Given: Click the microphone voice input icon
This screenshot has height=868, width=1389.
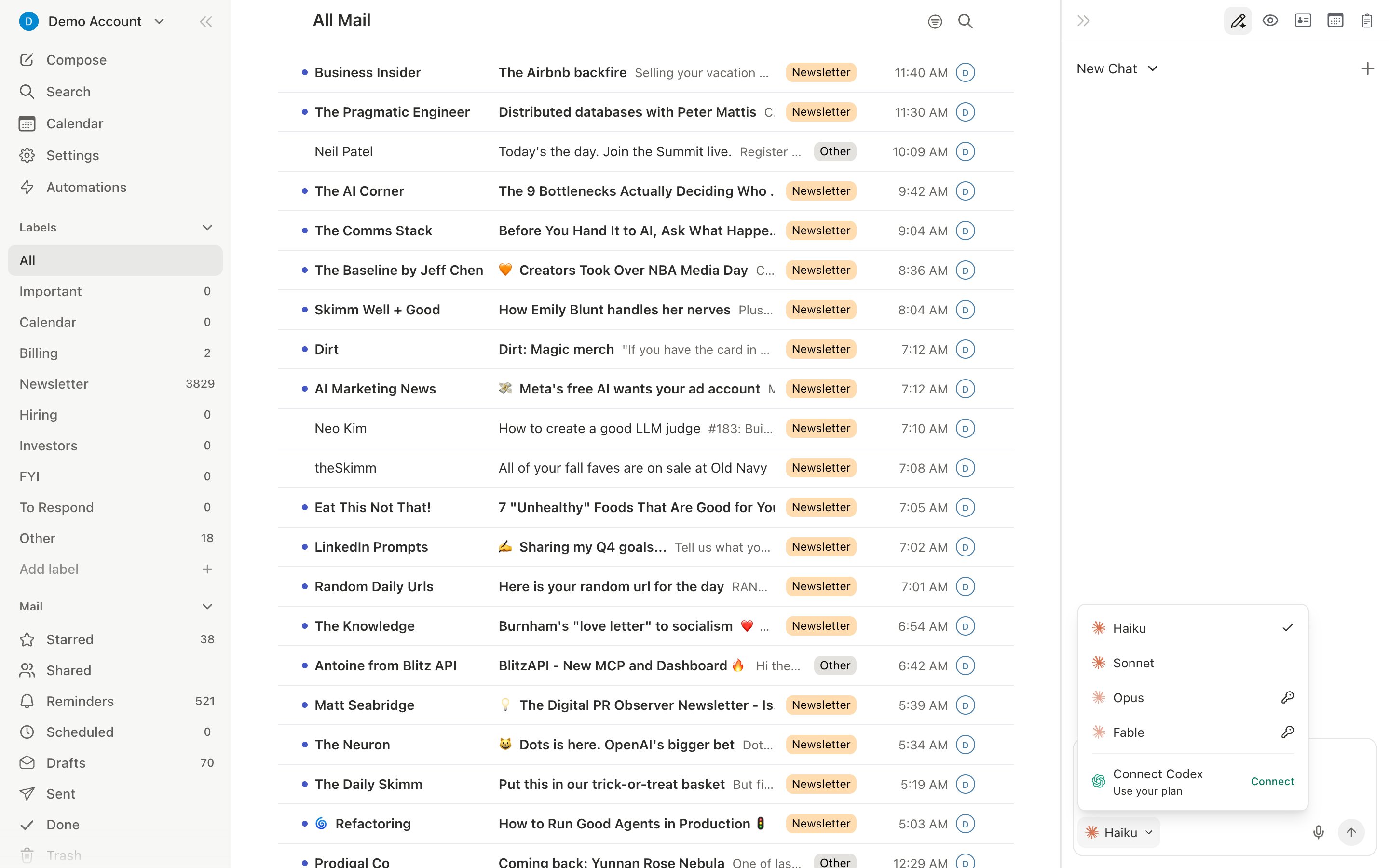Looking at the screenshot, I should pos(1319,832).
